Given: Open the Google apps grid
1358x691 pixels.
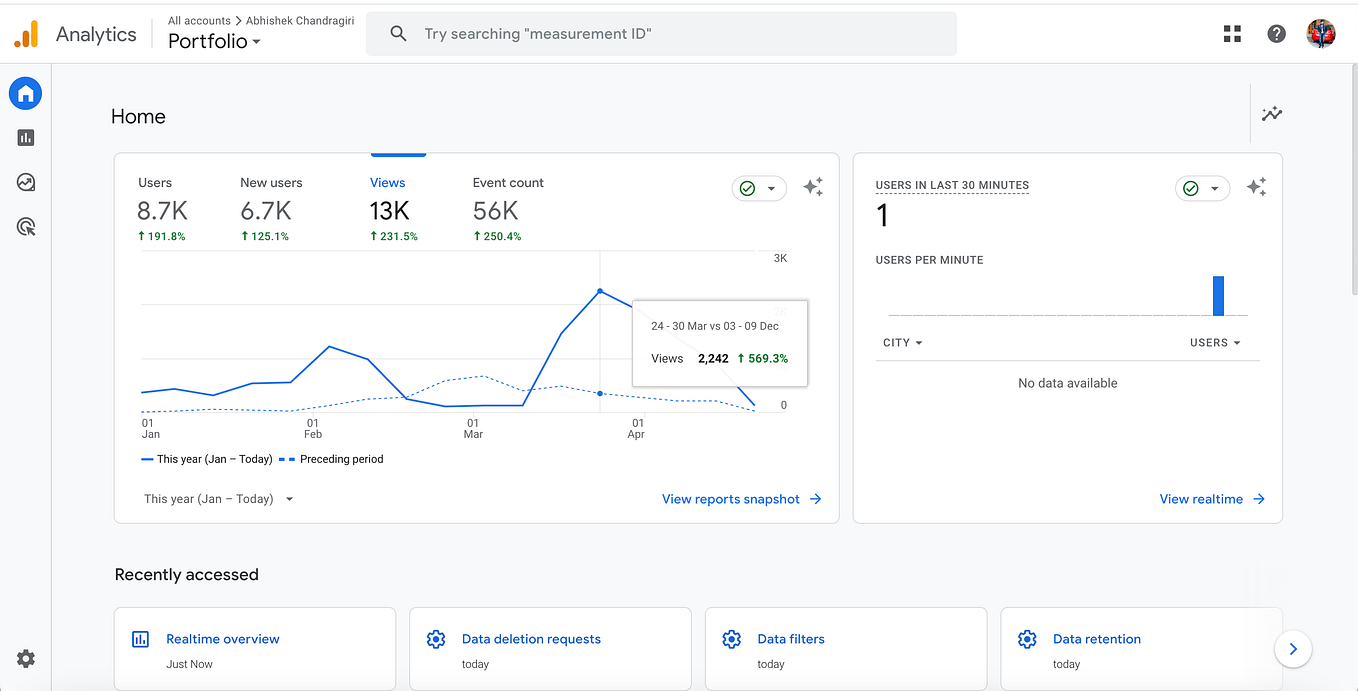Looking at the screenshot, I should [x=1232, y=33].
